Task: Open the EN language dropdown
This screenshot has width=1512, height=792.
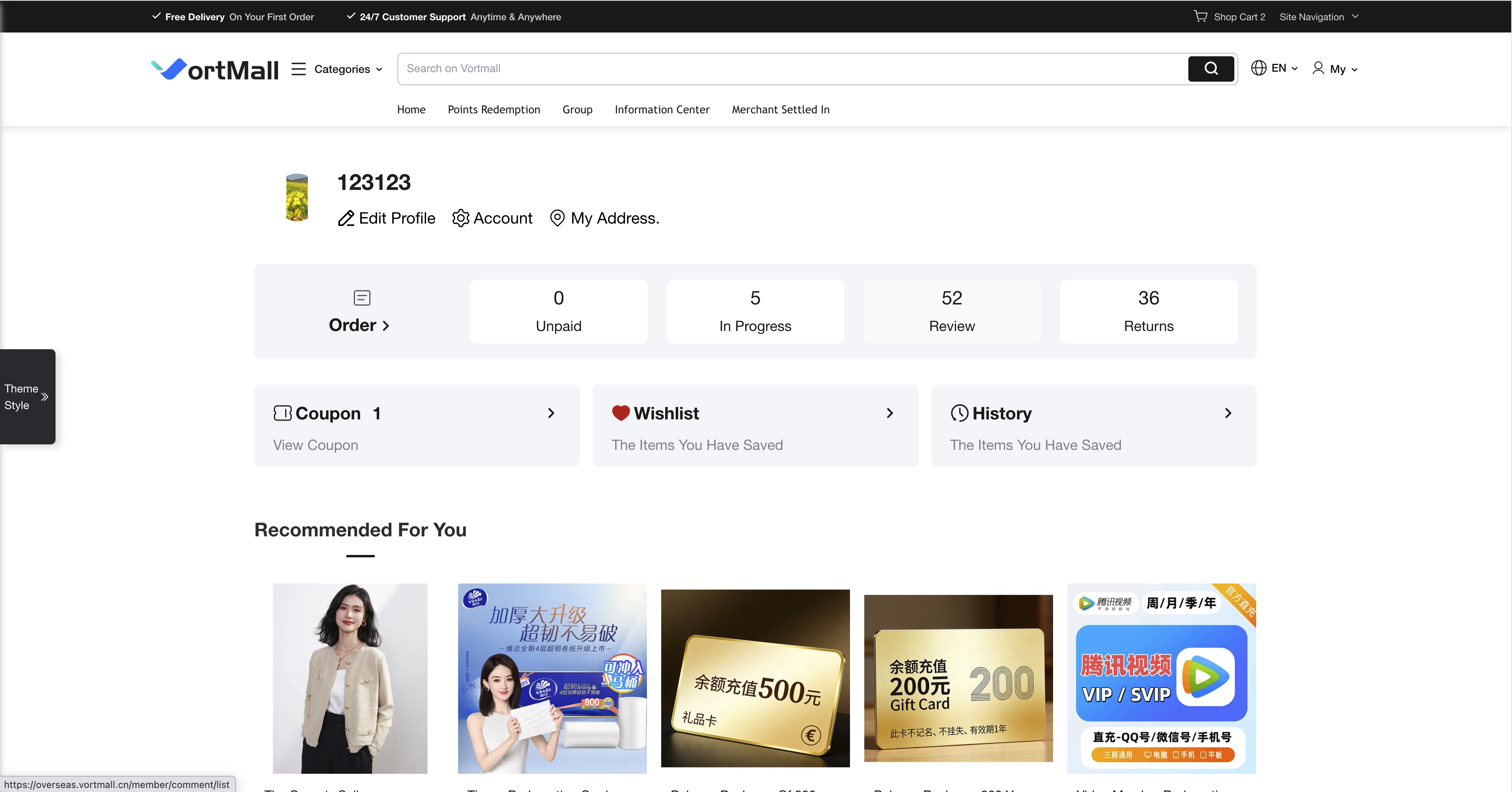Action: pyautogui.click(x=1275, y=68)
